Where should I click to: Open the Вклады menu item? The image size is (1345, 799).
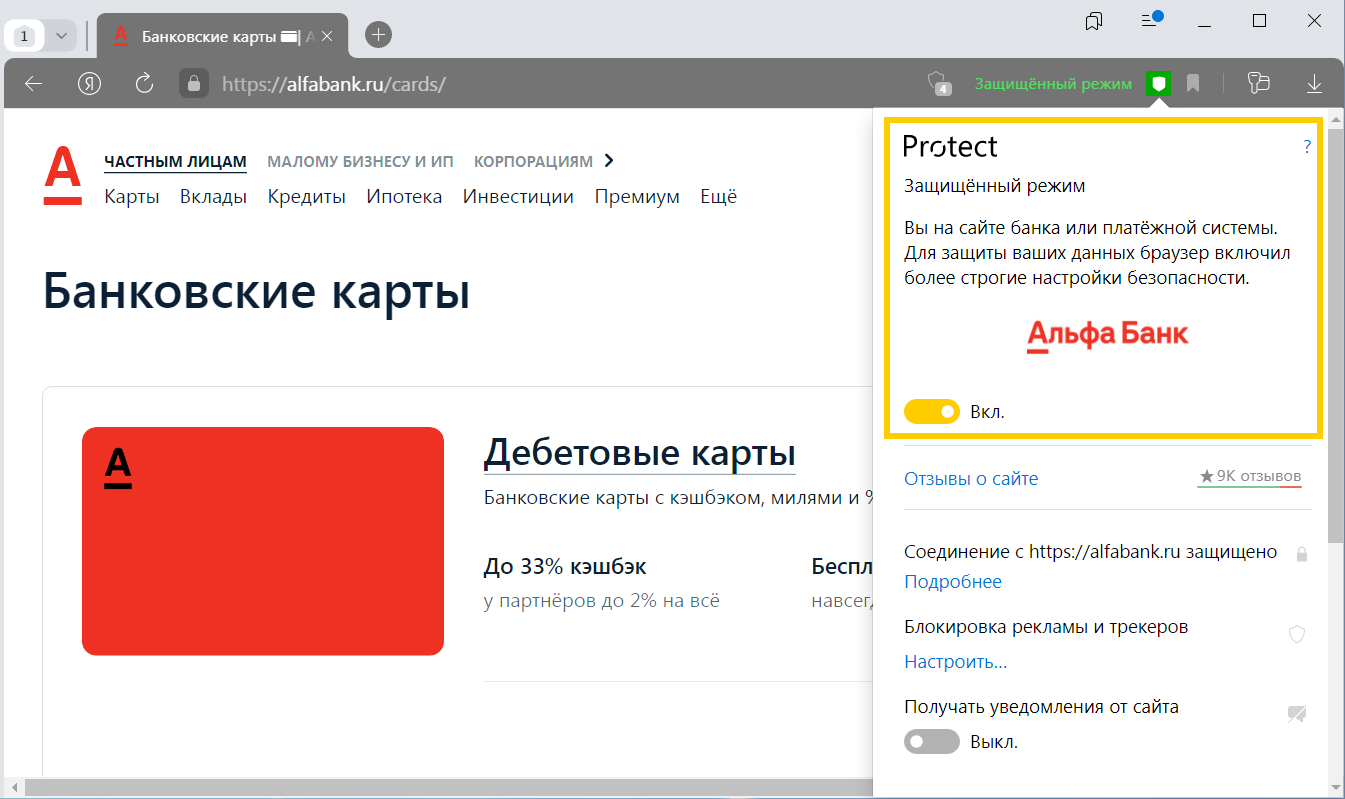tap(213, 197)
